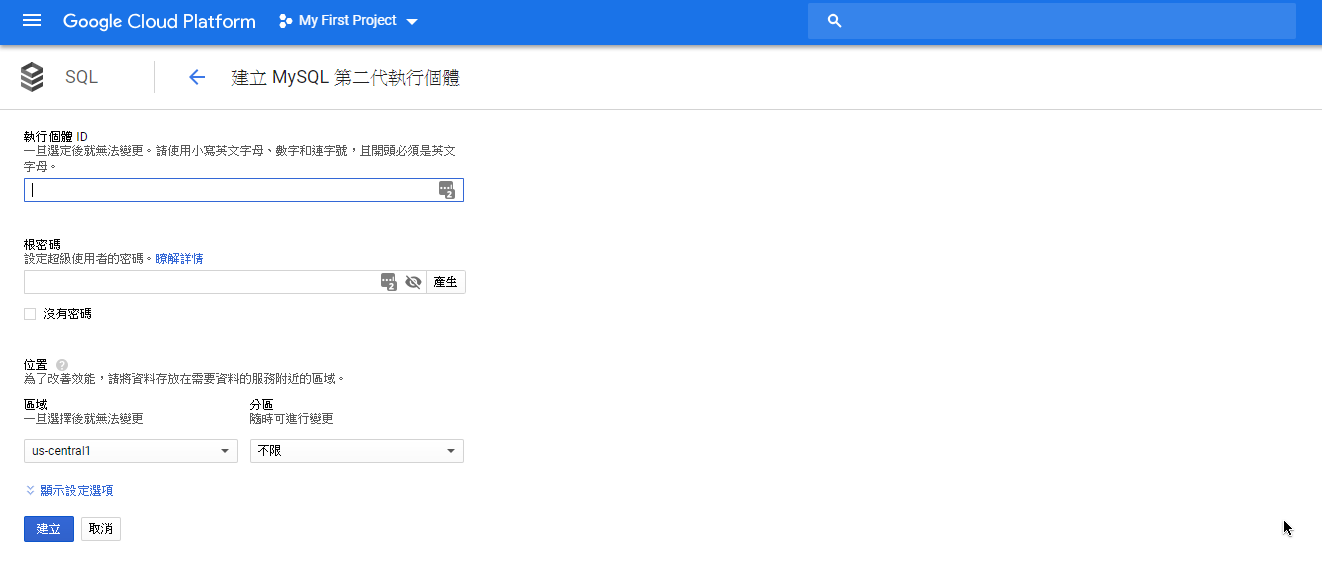Click 產生 to generate a password

pyautogui.click(x=446, y=282)
